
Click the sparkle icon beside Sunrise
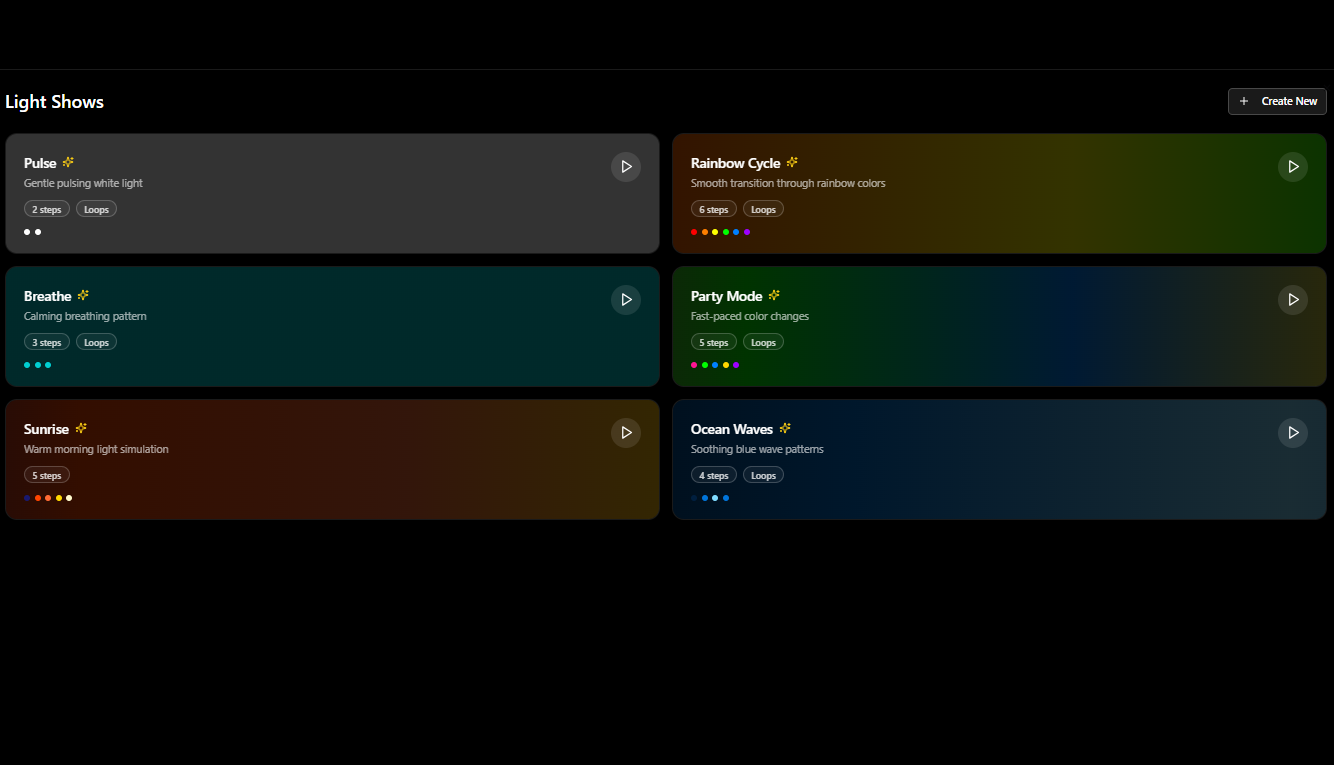click(82, 428)
